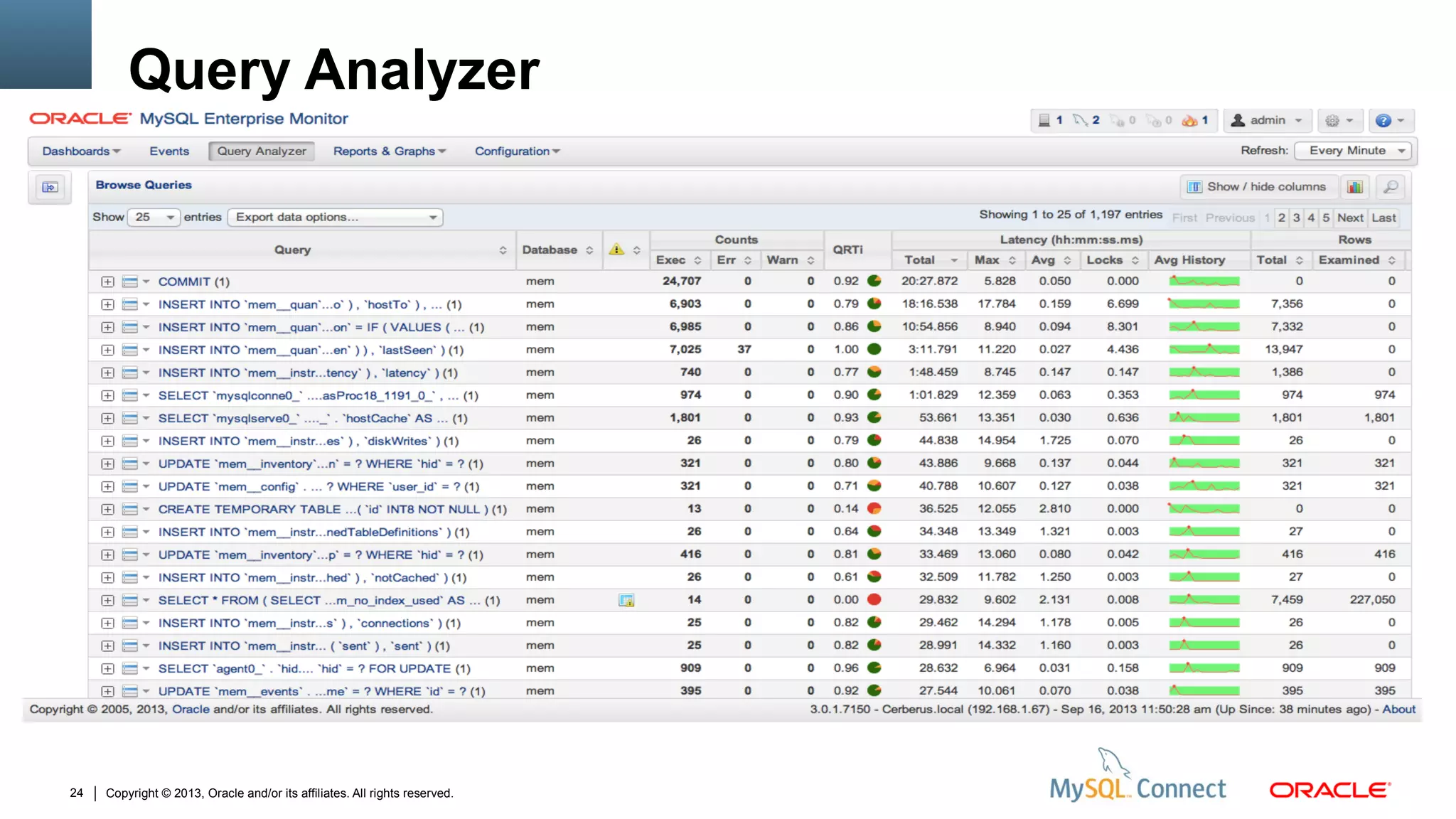Image resolution: width=1456 pixels, height=819 pixels.
Task: Click the monitored hosts status icon showing 1
Action: click(1044, 120)
